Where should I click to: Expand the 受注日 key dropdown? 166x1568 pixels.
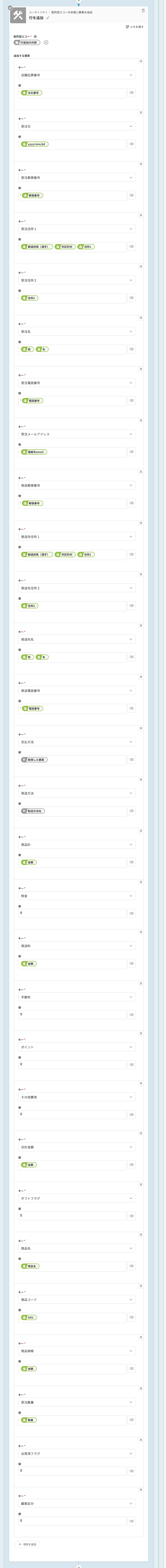[x=77, y=126]
